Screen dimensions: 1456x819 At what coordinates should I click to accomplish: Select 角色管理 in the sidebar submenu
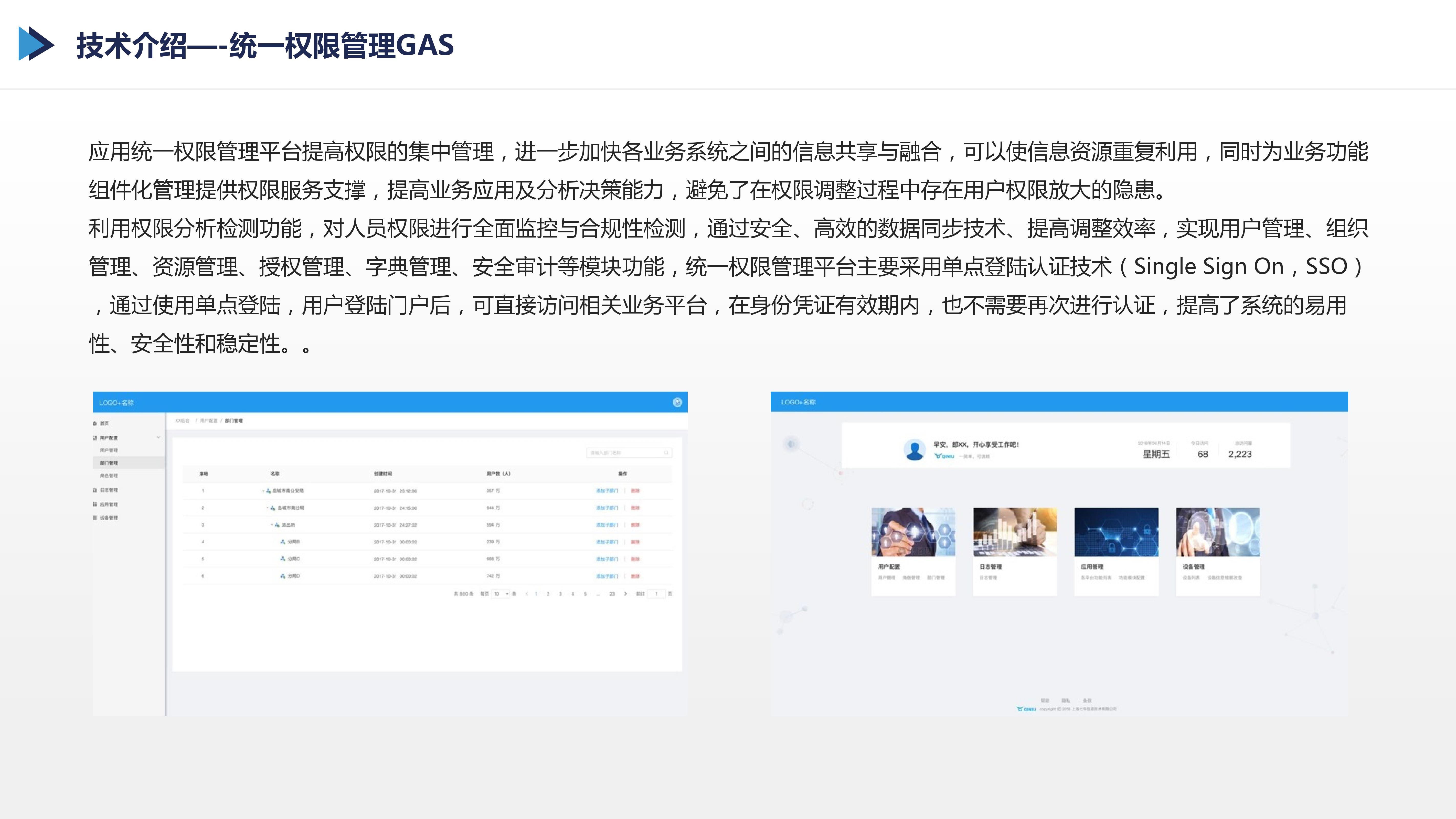(109, 476)
